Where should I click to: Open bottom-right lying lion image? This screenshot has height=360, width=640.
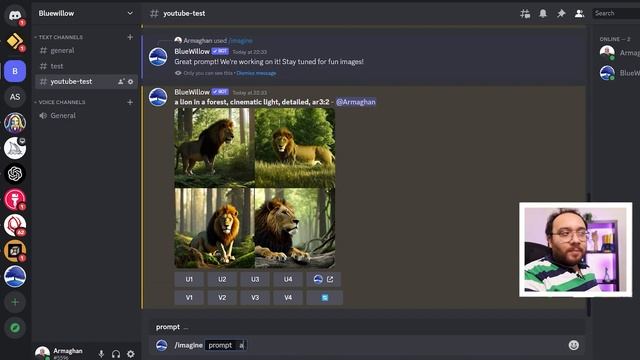tap(295, 228)
